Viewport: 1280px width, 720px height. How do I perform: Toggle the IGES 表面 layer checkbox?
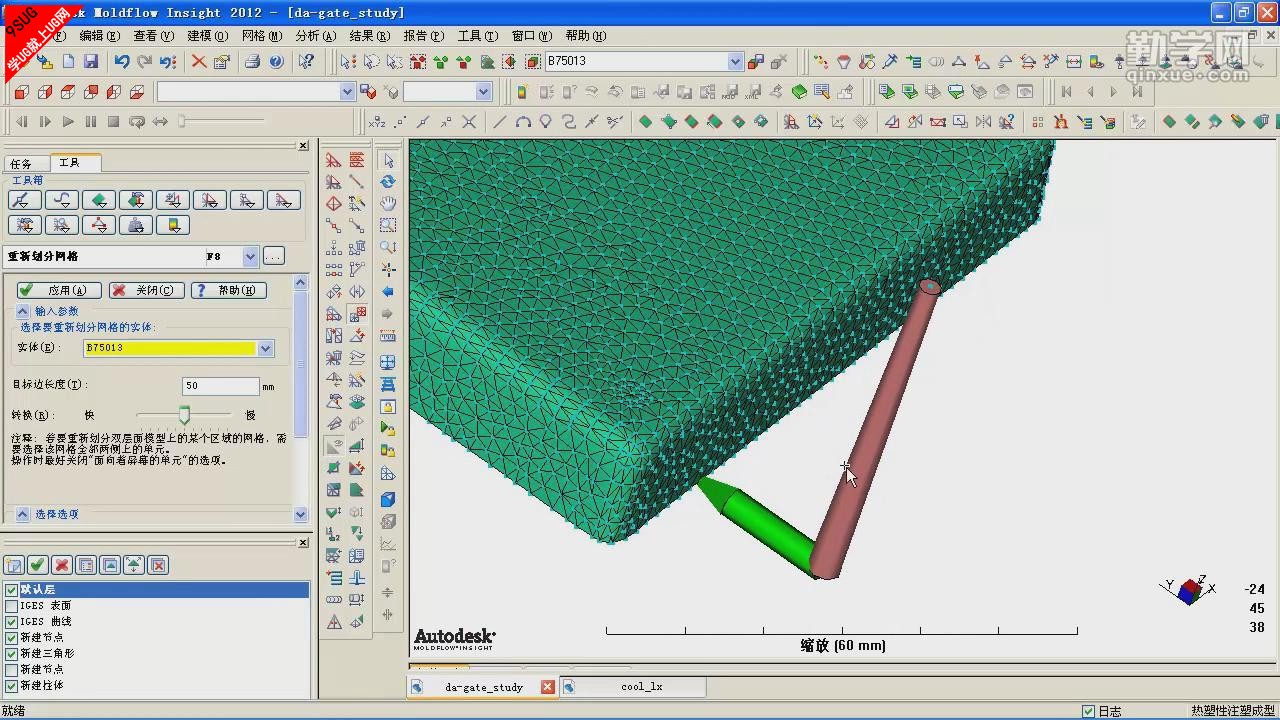click(x=12, y=606)
